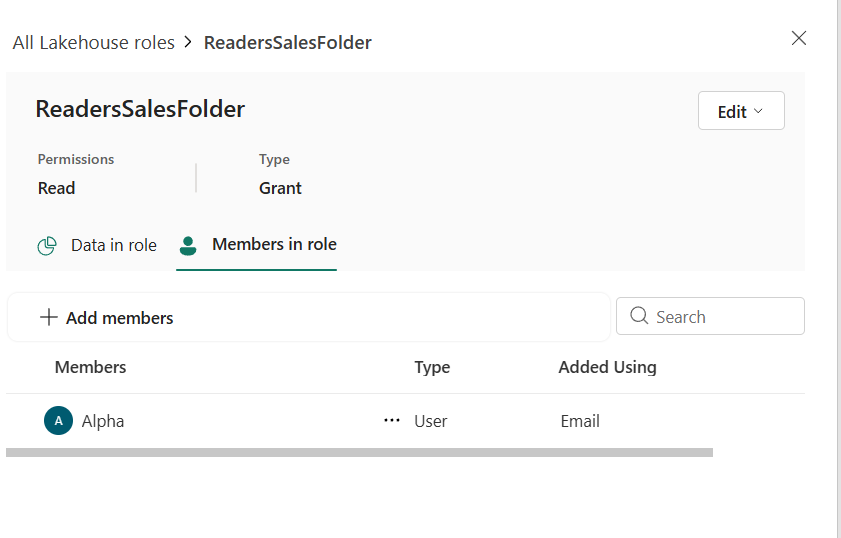
Task: Click the ReadersSalesFolder breadcrumb item
Action: point(287,42)
